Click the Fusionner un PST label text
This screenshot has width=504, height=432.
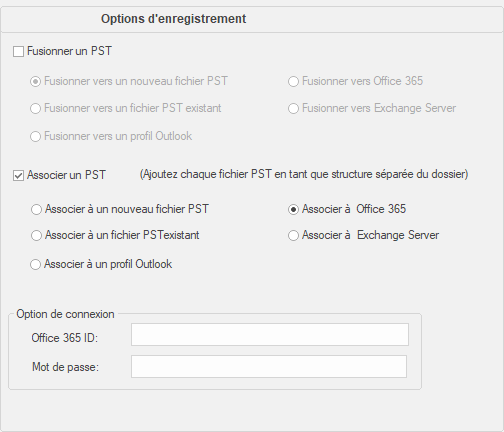point(69,51)
